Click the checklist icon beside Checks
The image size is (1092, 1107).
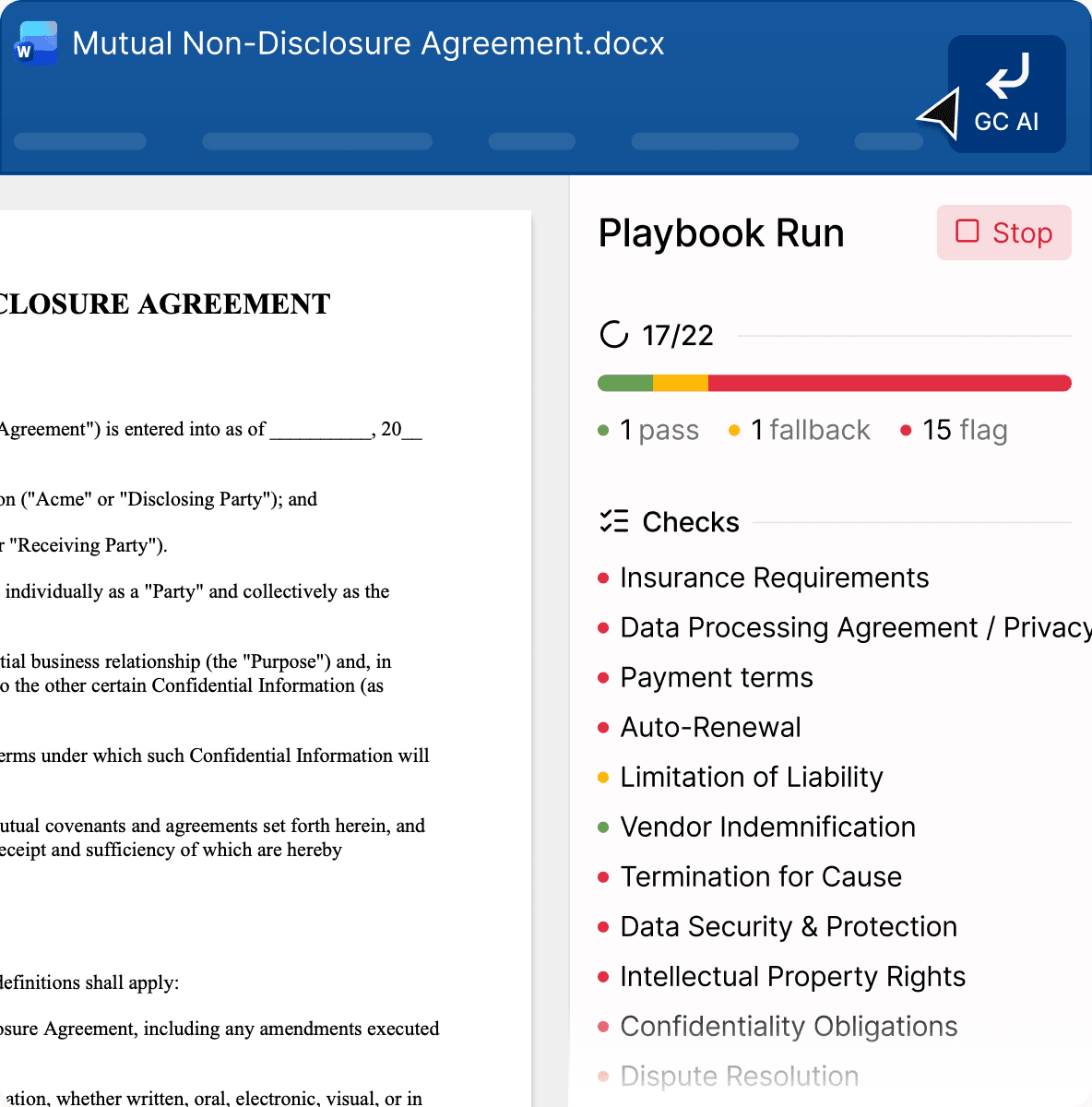(614, 521)
